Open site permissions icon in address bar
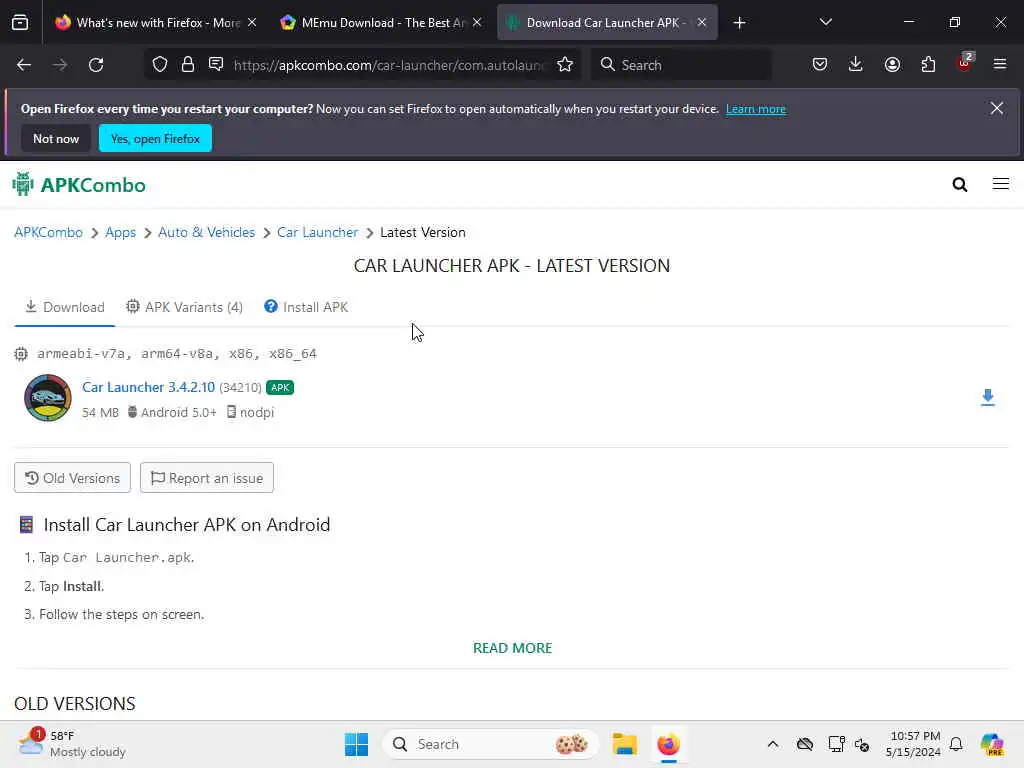1024x768 pixels. pyautogui.click(x=216, y=65)
